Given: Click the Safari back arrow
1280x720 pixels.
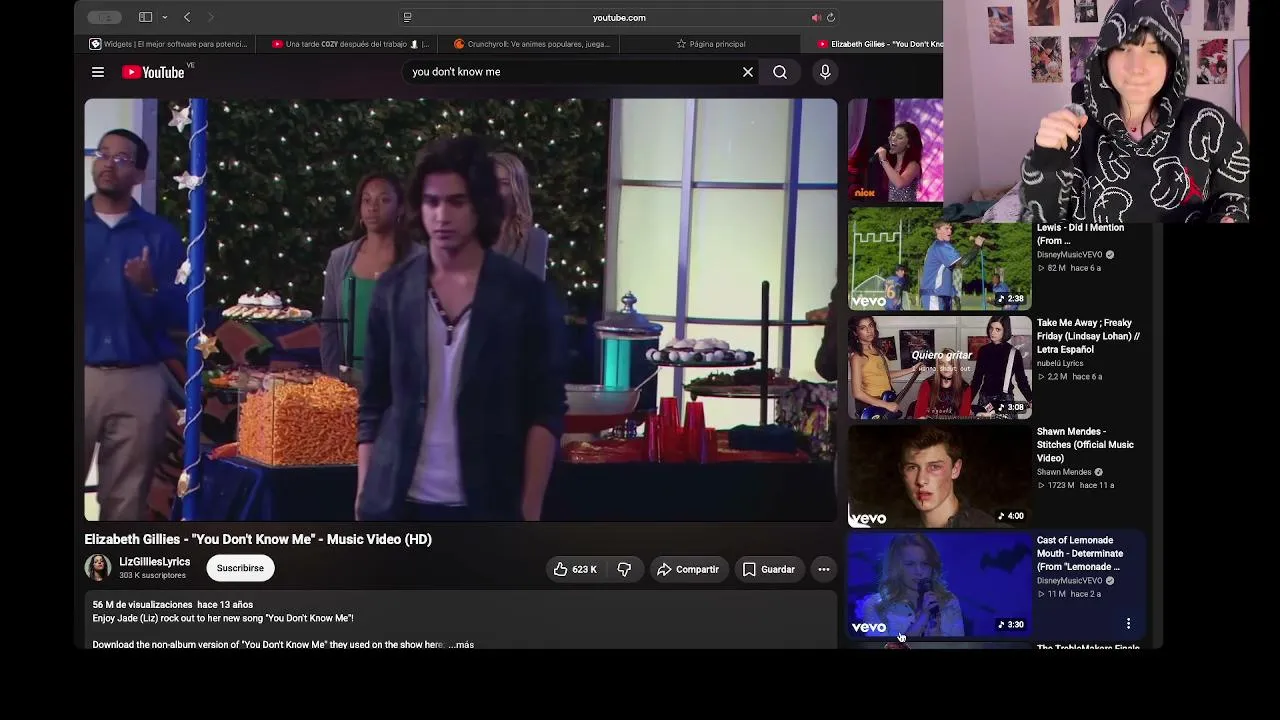Looking at the screenshot, I should (x=187, y=17).
